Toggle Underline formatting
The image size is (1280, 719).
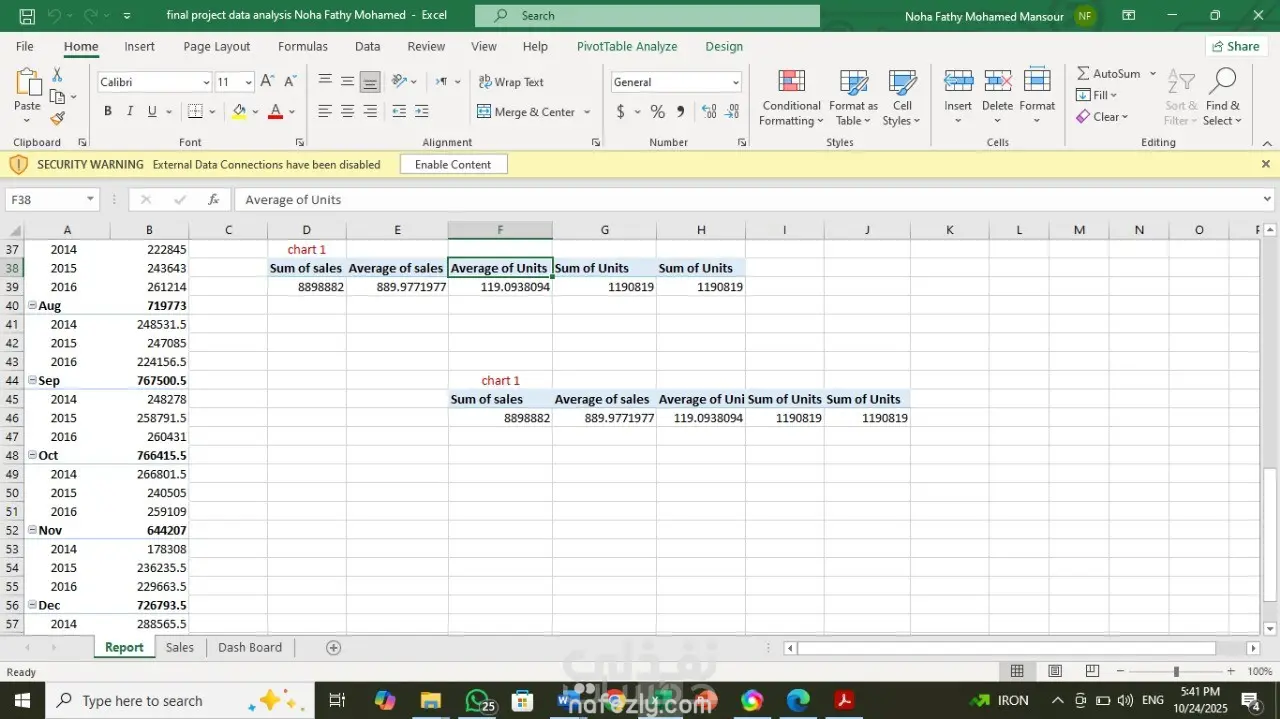pyautogui.click(x=152, y=112)
